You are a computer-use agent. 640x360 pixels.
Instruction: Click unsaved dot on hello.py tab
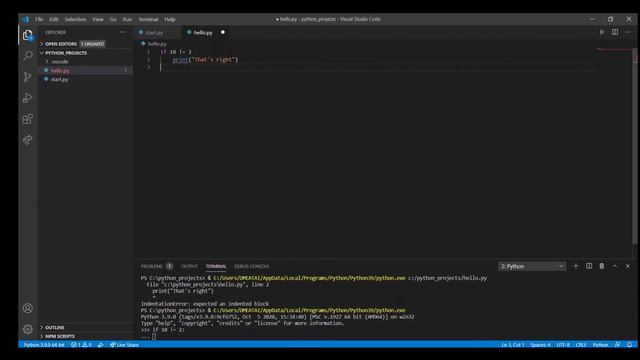tap(223, 32)
